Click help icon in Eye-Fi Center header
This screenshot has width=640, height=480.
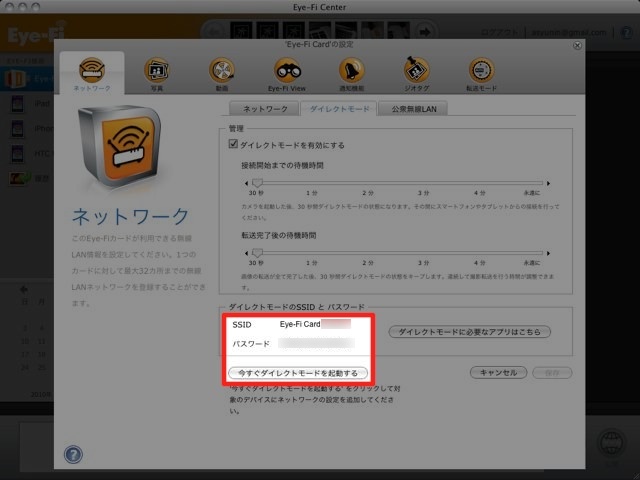click(x=626, y=33)
